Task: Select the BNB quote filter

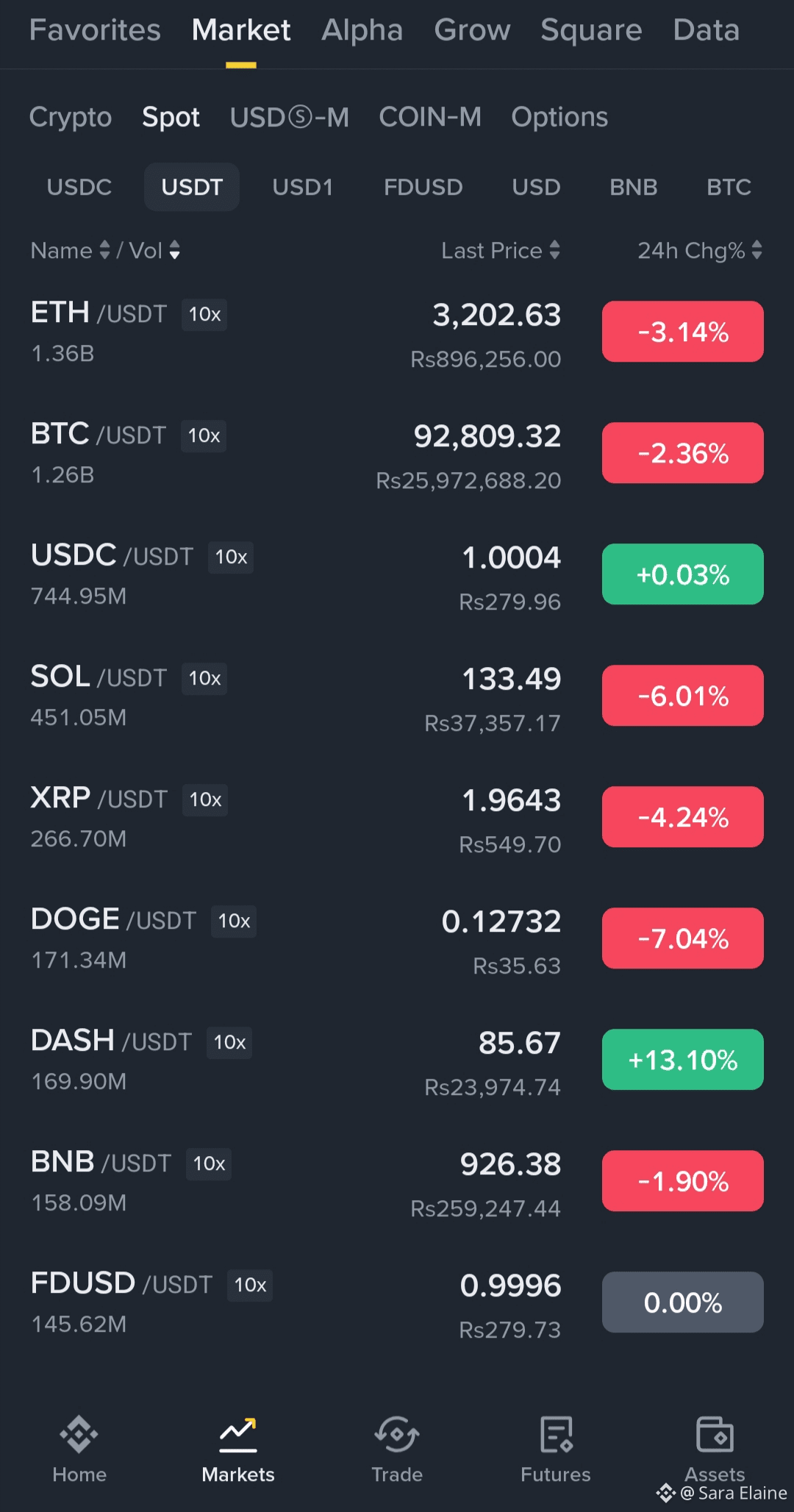Action: [x=633, y=187]
